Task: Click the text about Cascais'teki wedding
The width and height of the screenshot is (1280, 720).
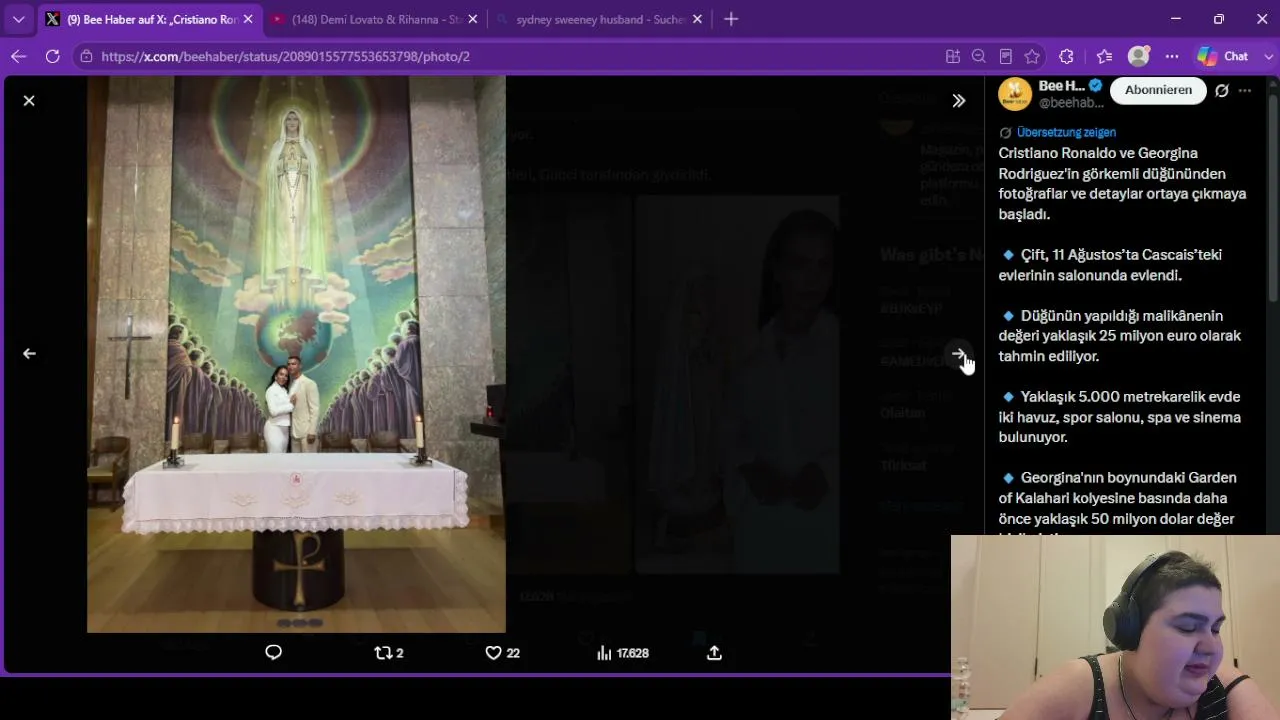Action: [1110, 265]
